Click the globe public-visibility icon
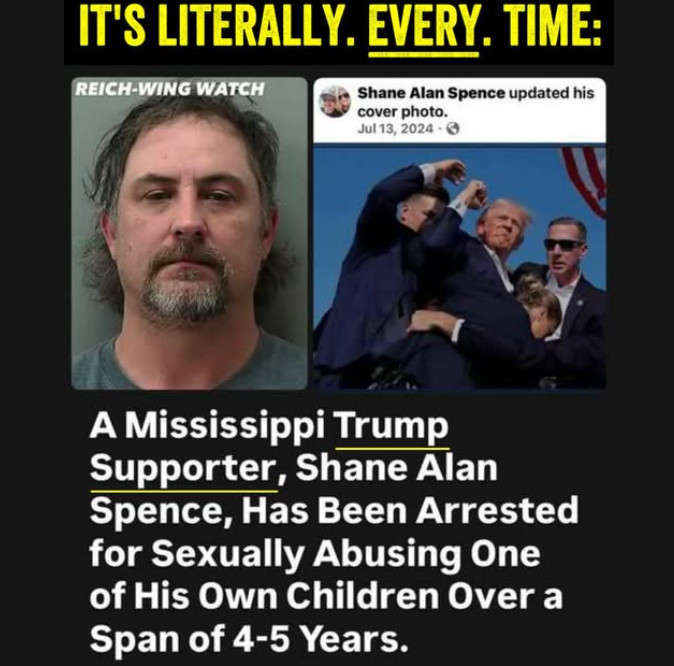 [453, 129]
